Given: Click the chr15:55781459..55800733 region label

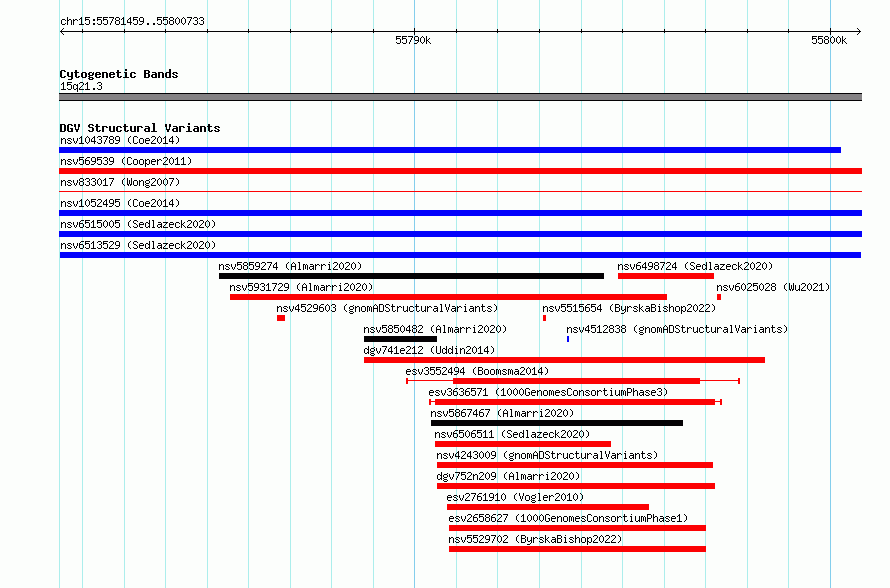Looking at the screenshot, I should click(132, 21).
